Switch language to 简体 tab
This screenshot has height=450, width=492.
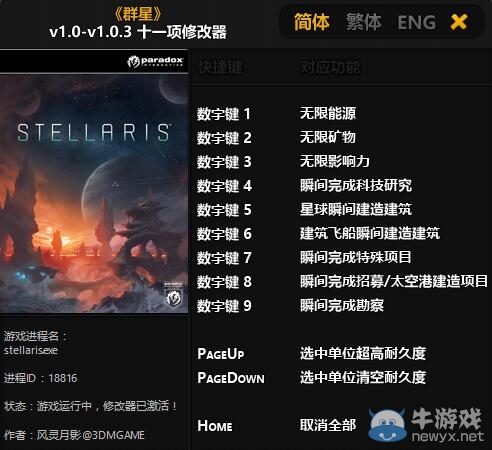click(312, 22)
